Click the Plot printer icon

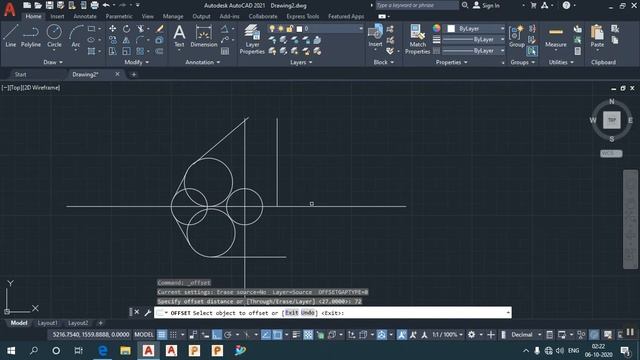(x=94, y=5)
